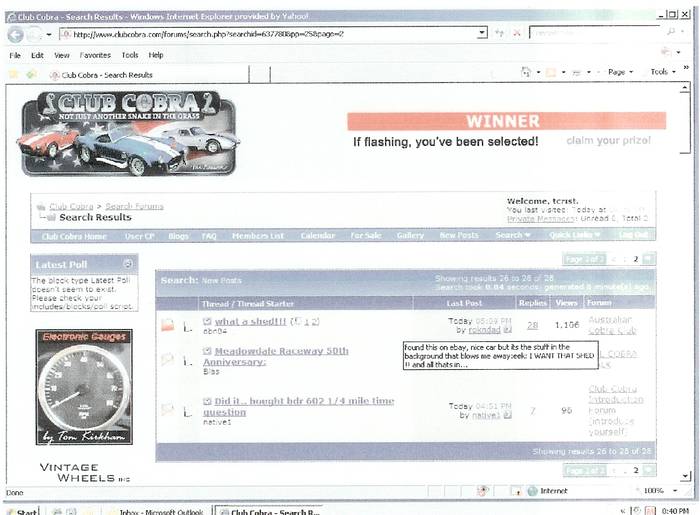The image size is (700, 515).
Task: Click the Start button on taskbar
Action: tap(22, 511)
